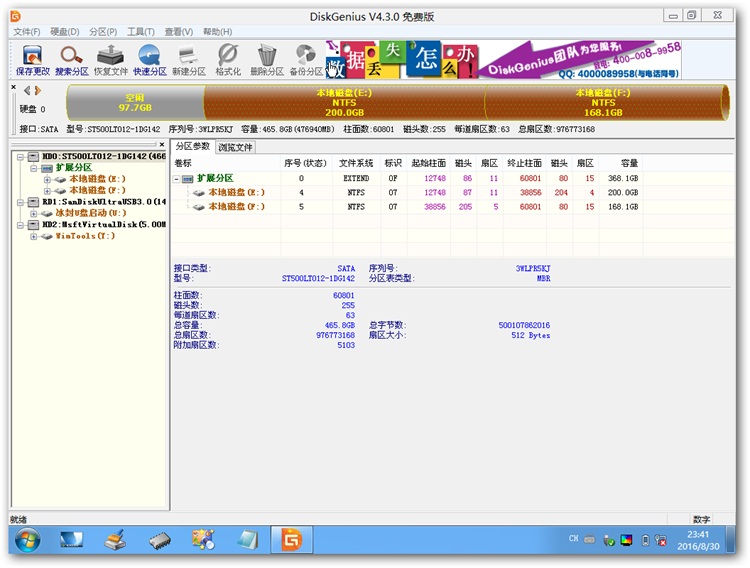Open the Partition (分区) menu
This screenshot has width=750, height=568.
[x=103, y=32]
